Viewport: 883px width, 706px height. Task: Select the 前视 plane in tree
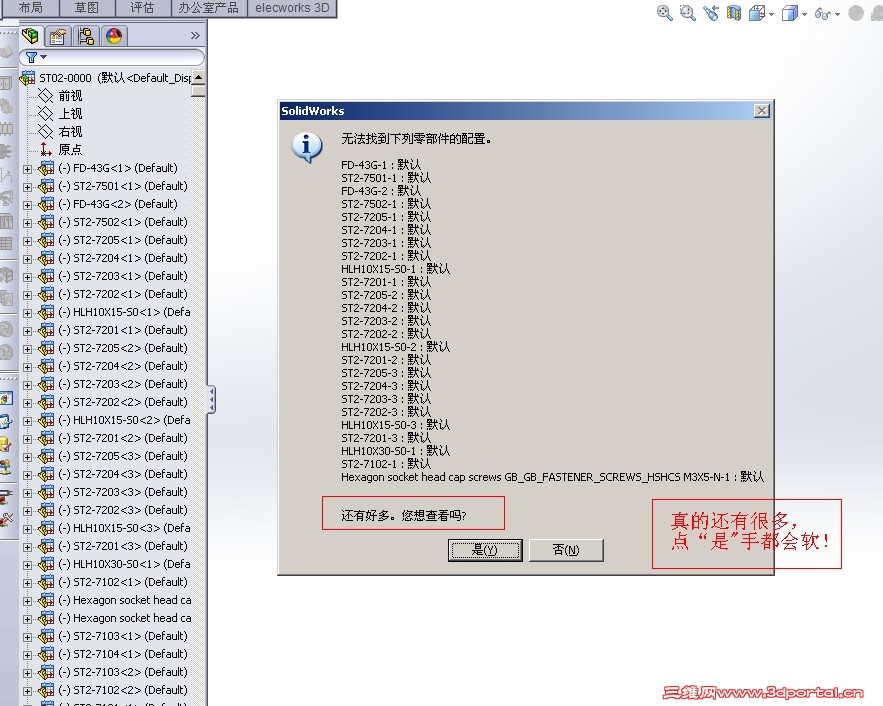click(60, 96)
